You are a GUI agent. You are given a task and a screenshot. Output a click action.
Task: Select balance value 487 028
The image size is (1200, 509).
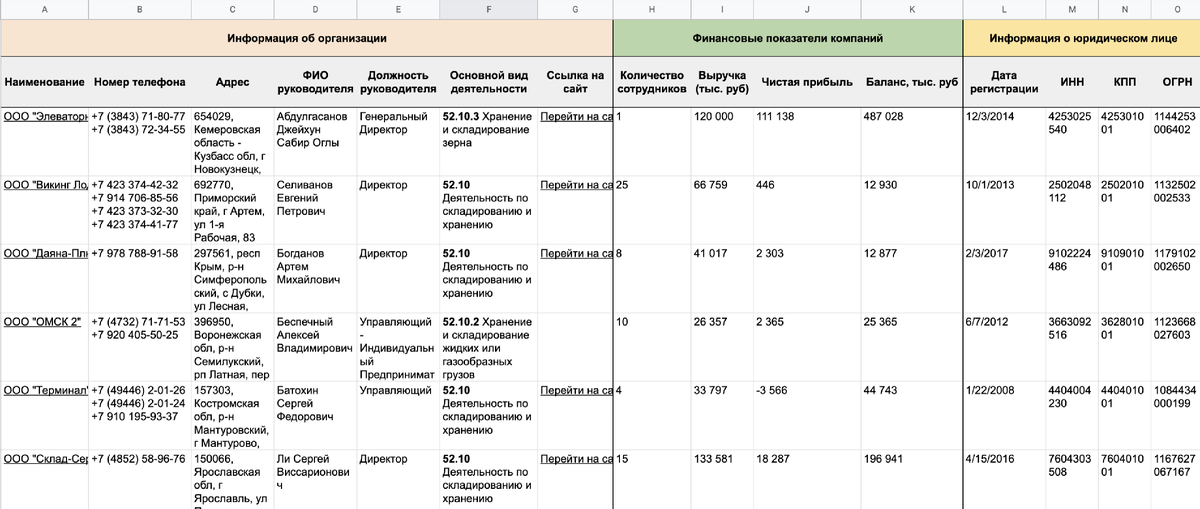pyautogui.click(x=911, y=140)
